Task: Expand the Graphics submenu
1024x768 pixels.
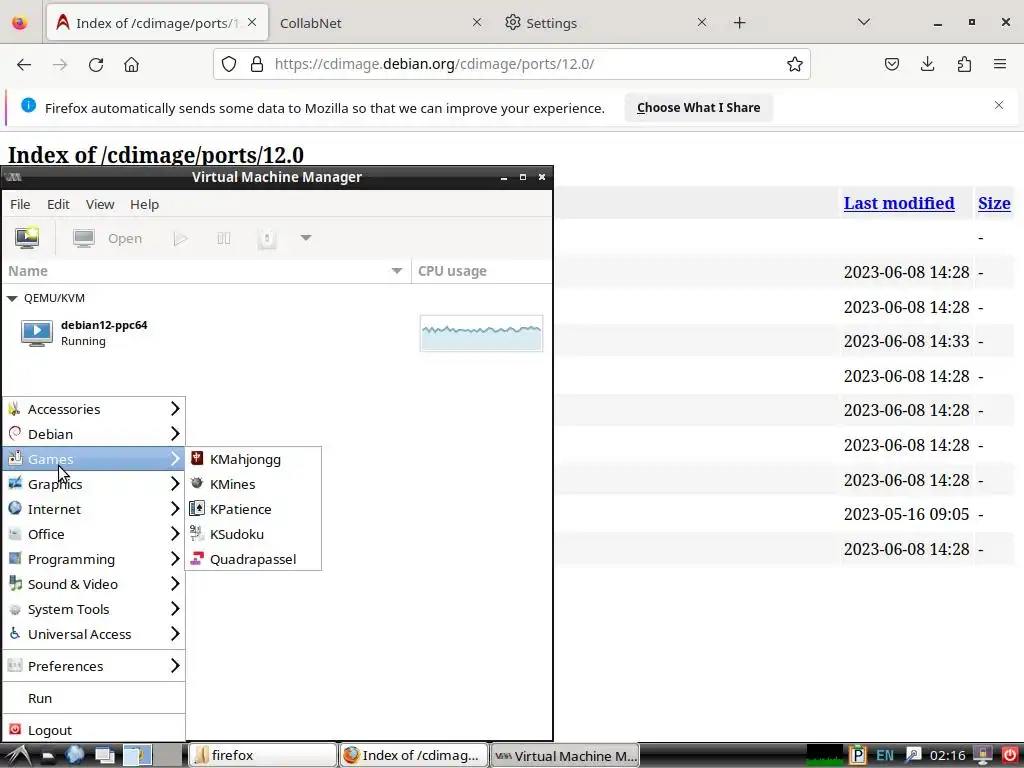Action: click(94, 485)
